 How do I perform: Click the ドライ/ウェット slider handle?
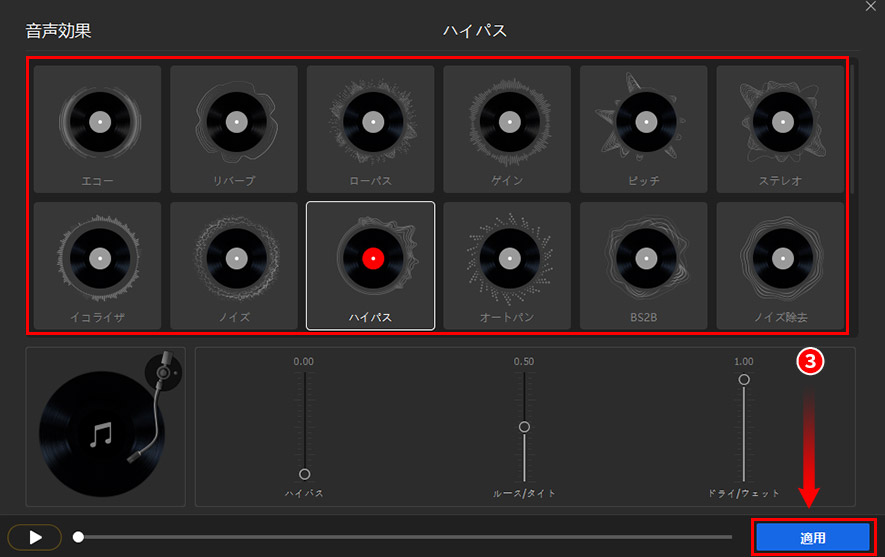pos(744,380)
